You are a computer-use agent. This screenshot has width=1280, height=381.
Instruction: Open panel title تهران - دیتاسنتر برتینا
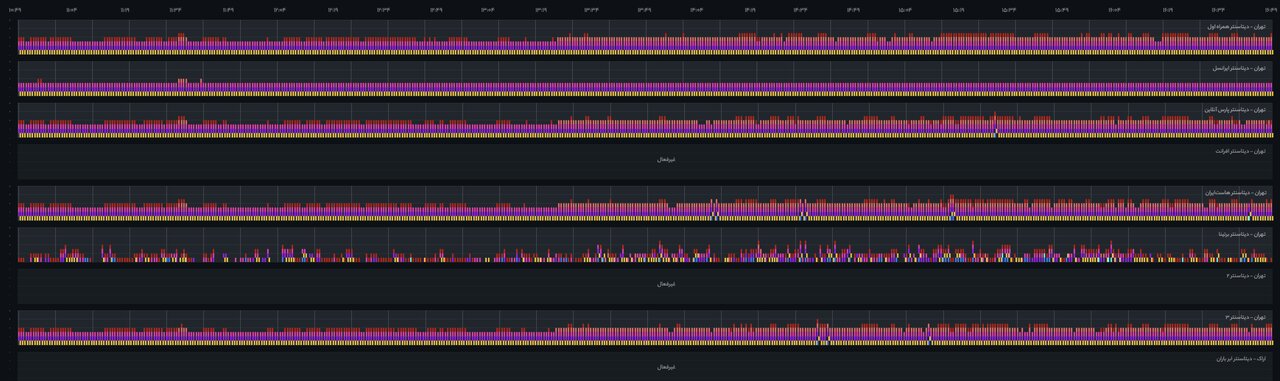[x=1242, y=234]
